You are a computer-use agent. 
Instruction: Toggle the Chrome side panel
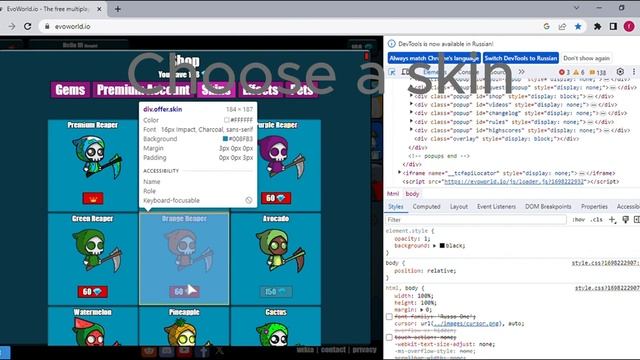[613, 27]
